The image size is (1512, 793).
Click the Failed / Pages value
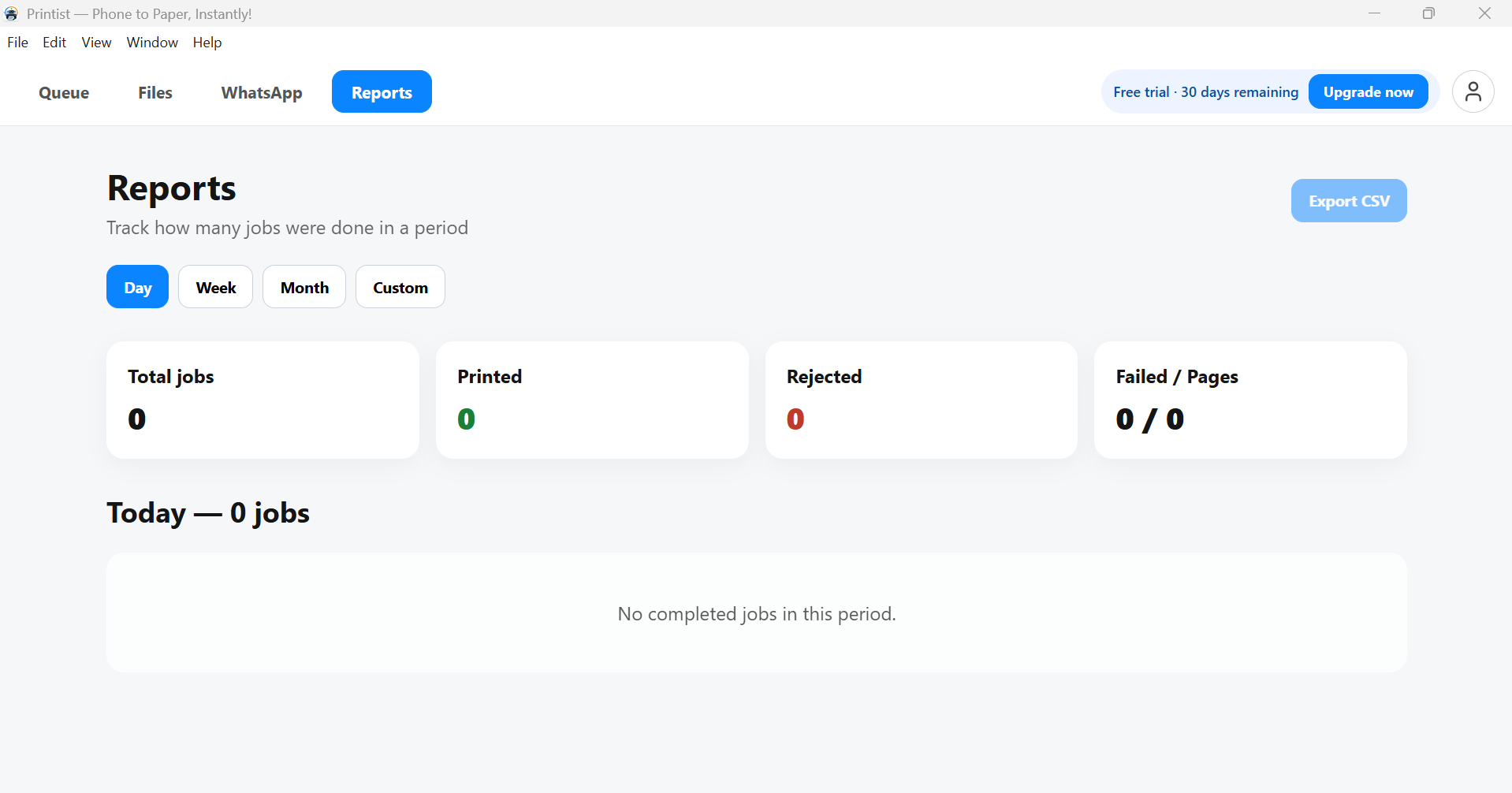[1149, 419]
